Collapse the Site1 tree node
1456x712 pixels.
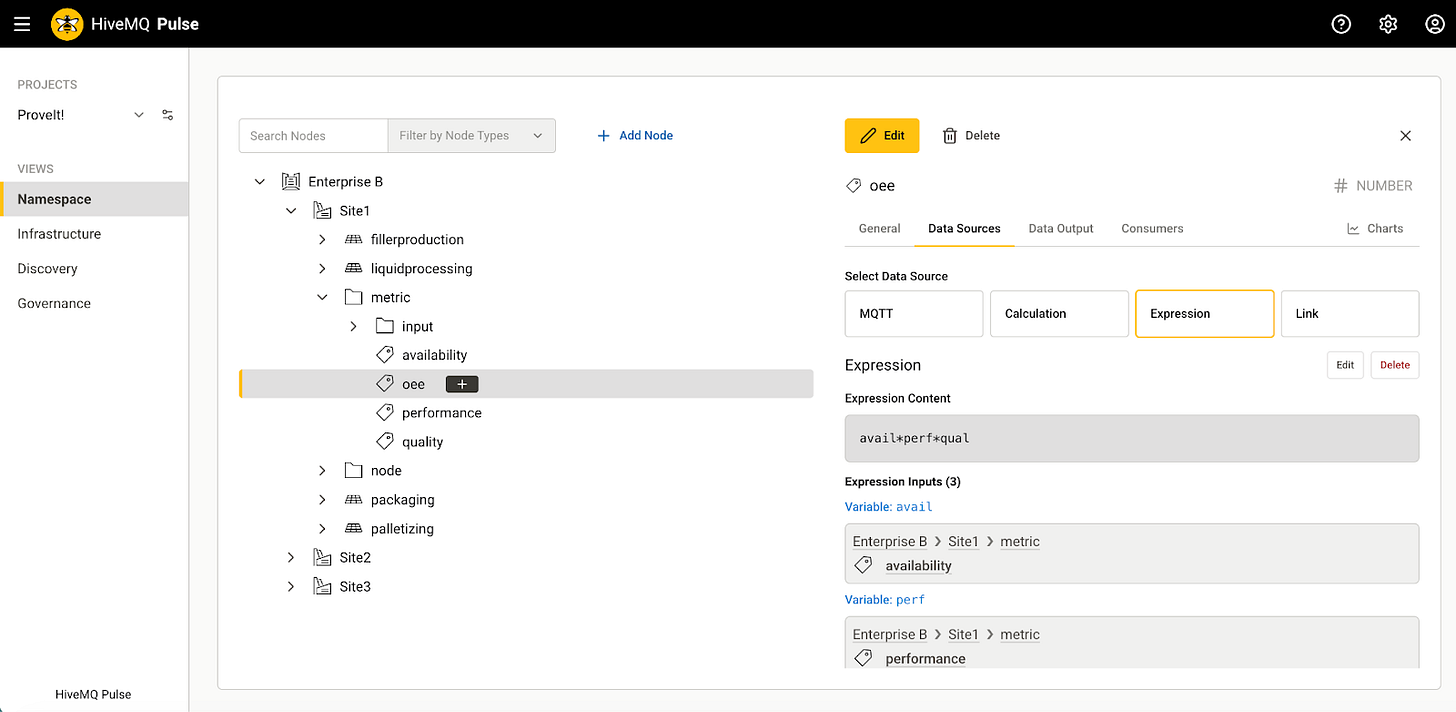click(x=291, y=211)
